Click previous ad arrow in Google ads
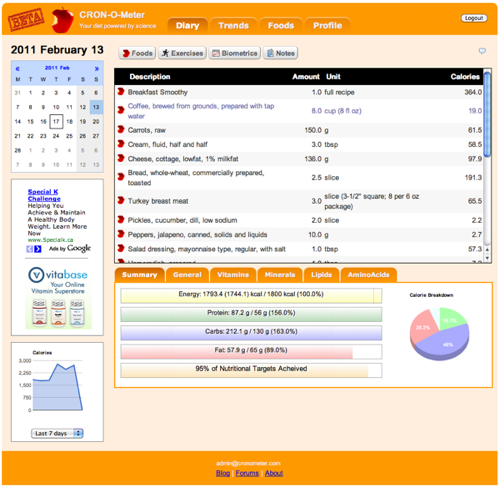Screen dimensions: 500x488 30,249
